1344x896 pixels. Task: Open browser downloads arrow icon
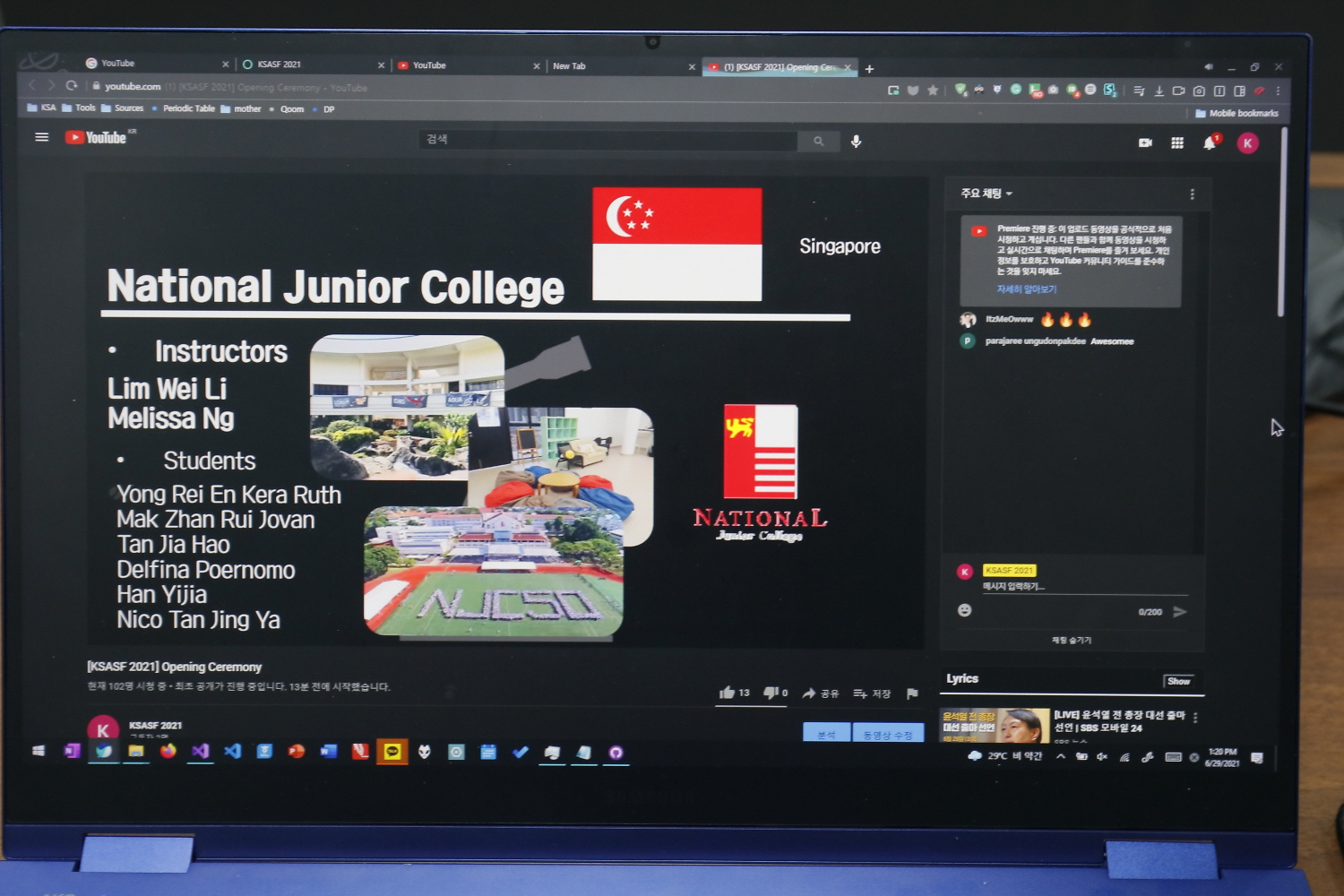click(1159, 90)
